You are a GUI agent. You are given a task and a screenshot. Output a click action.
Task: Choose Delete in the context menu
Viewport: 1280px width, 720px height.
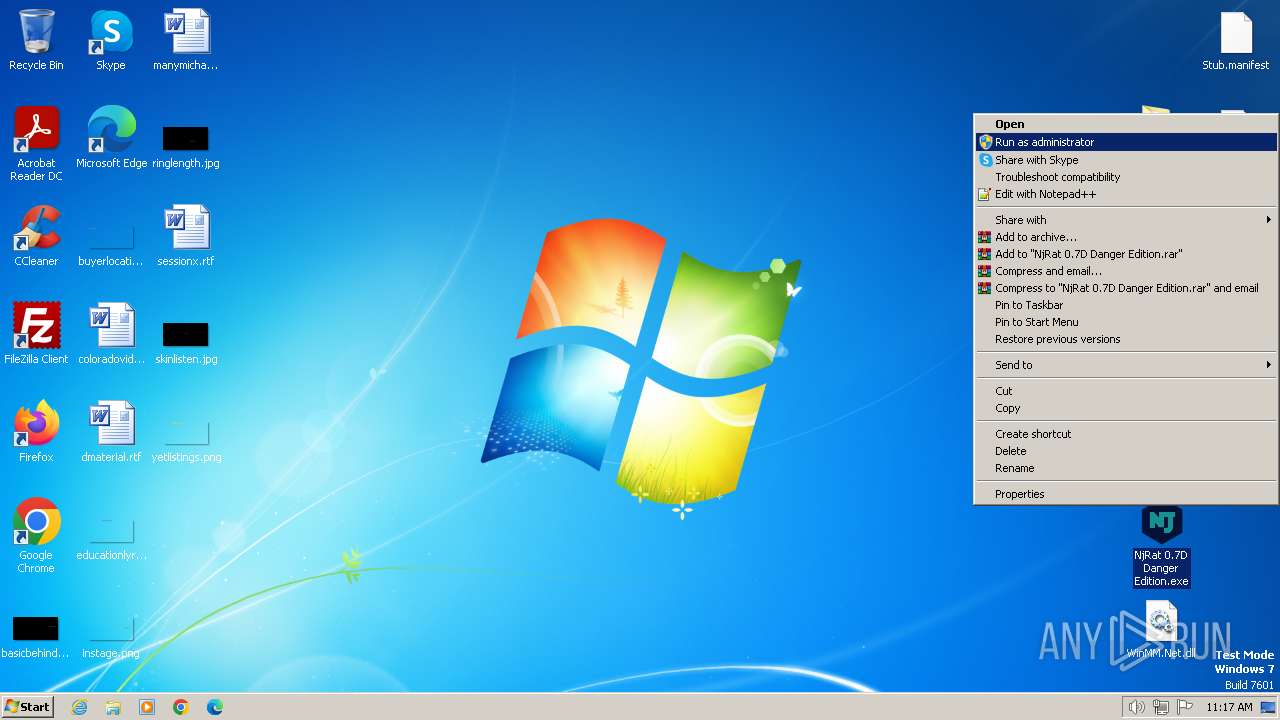[1126, 451]
